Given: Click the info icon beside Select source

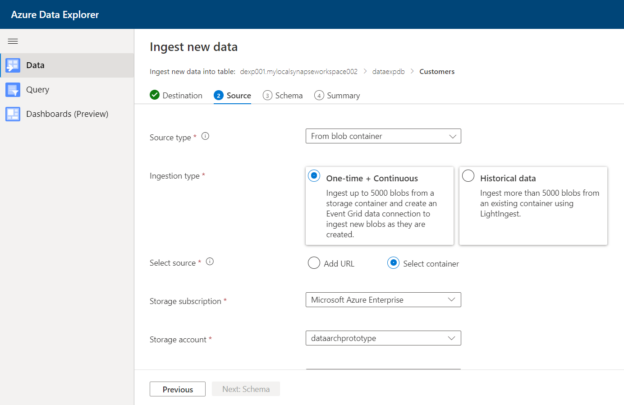Looking at the screenshot, I should 210,262.
